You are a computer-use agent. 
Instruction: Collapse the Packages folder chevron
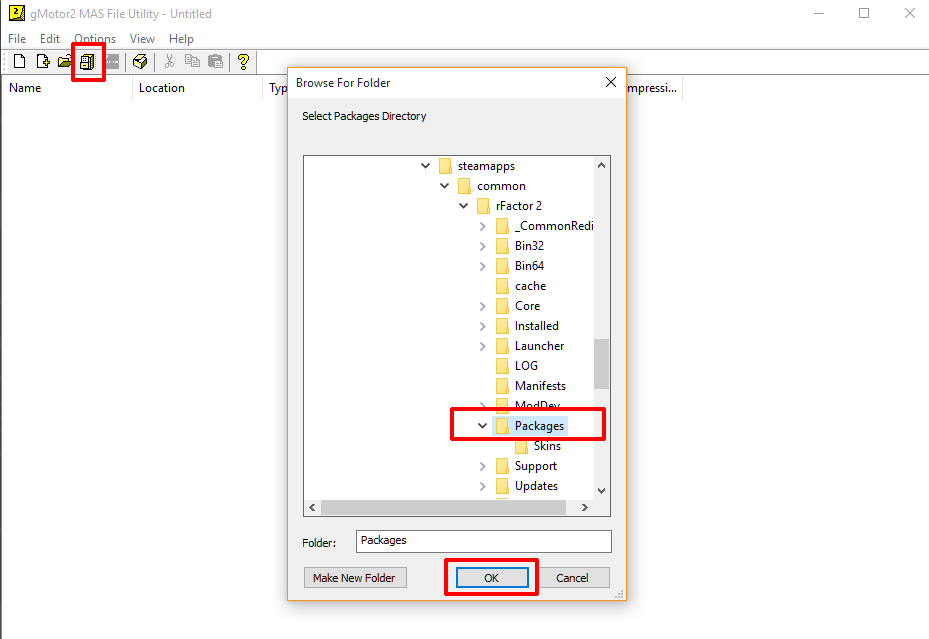point(482,426)
